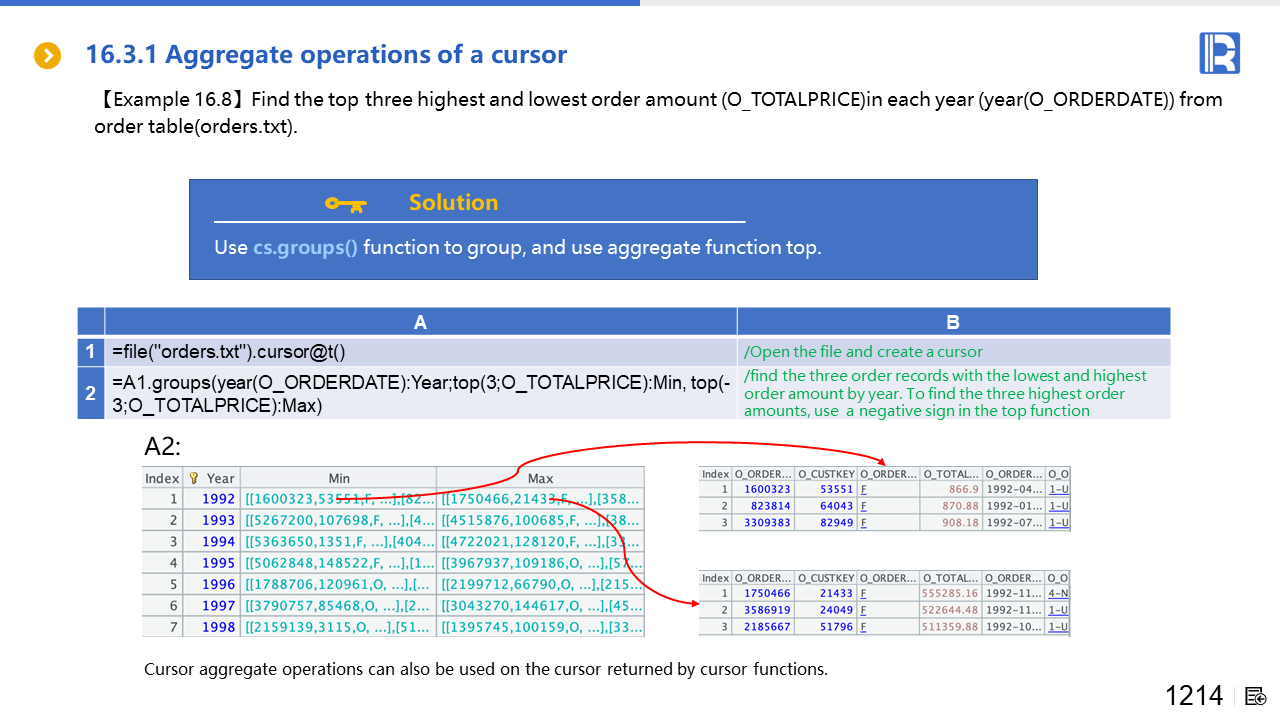Click the slide progress bar at the top
The image size is (1280, 720).
[x=320, y=3]
